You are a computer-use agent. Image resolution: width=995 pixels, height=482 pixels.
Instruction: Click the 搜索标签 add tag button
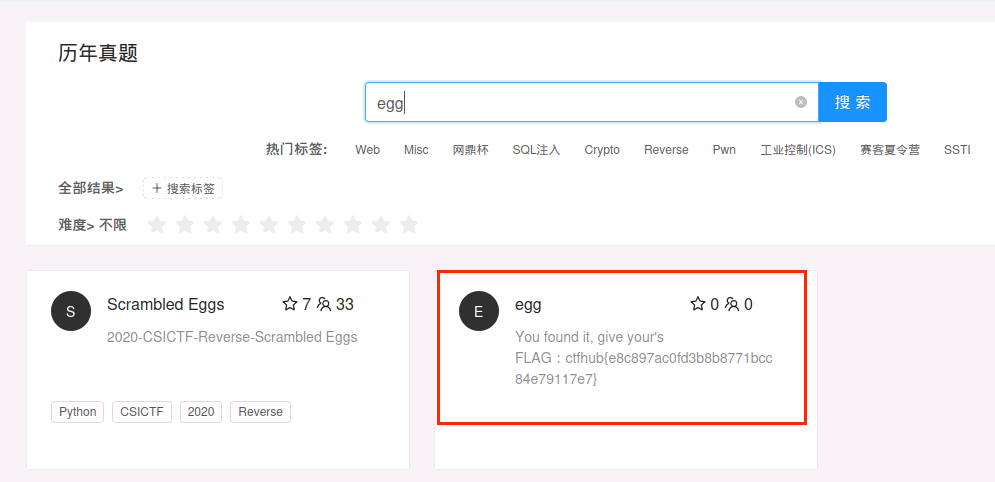[183, 188]
